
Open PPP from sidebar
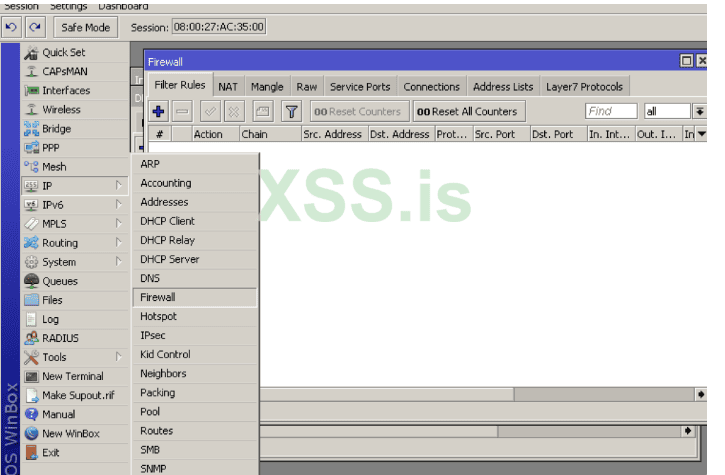(x=75, y=148)
